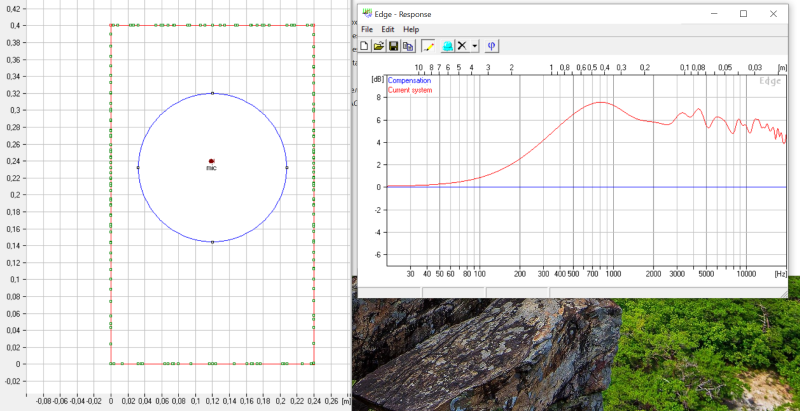Click the New file toolbar icon

(364, 46)
